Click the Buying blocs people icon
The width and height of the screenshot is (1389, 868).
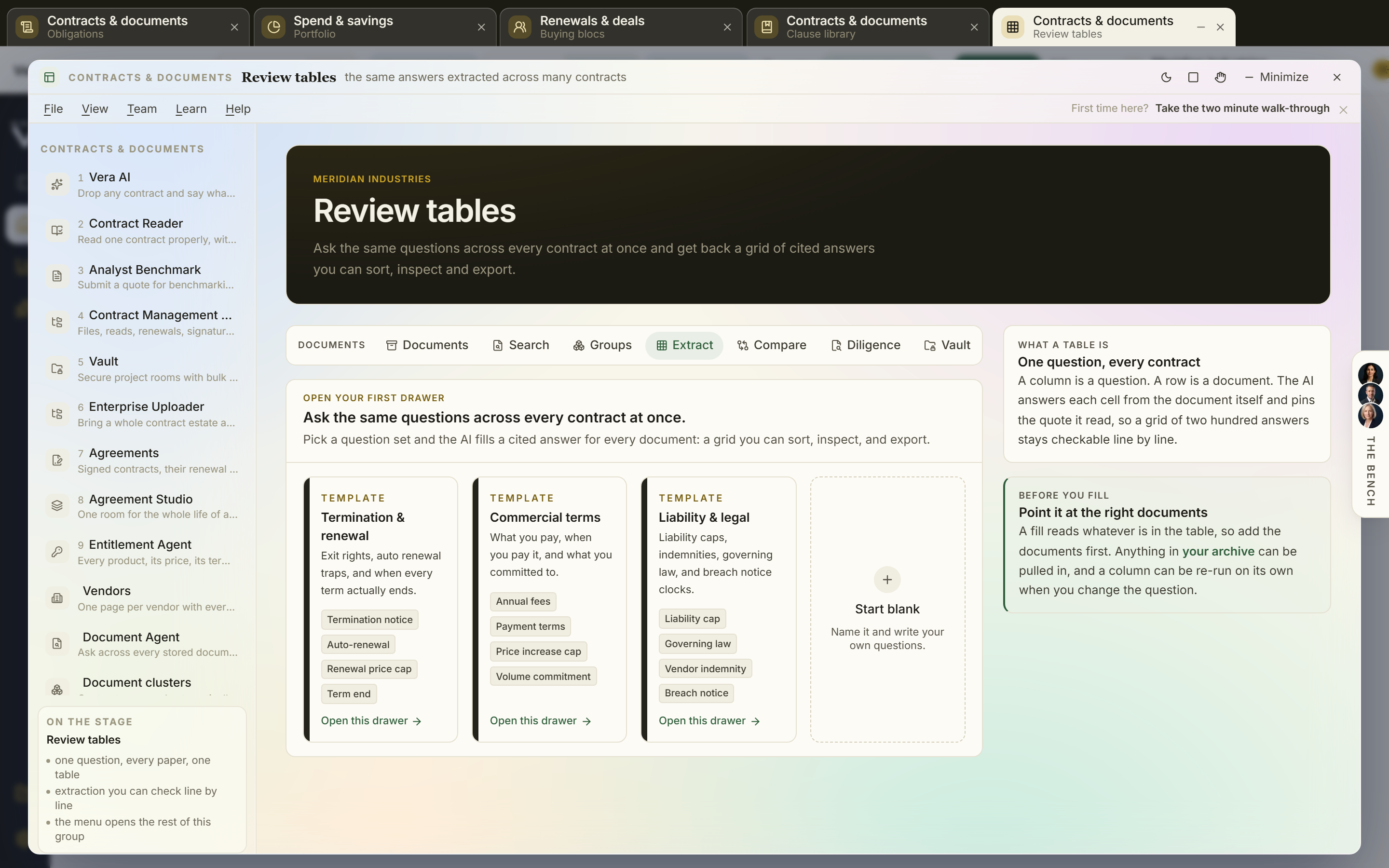[x=519, y=27]
